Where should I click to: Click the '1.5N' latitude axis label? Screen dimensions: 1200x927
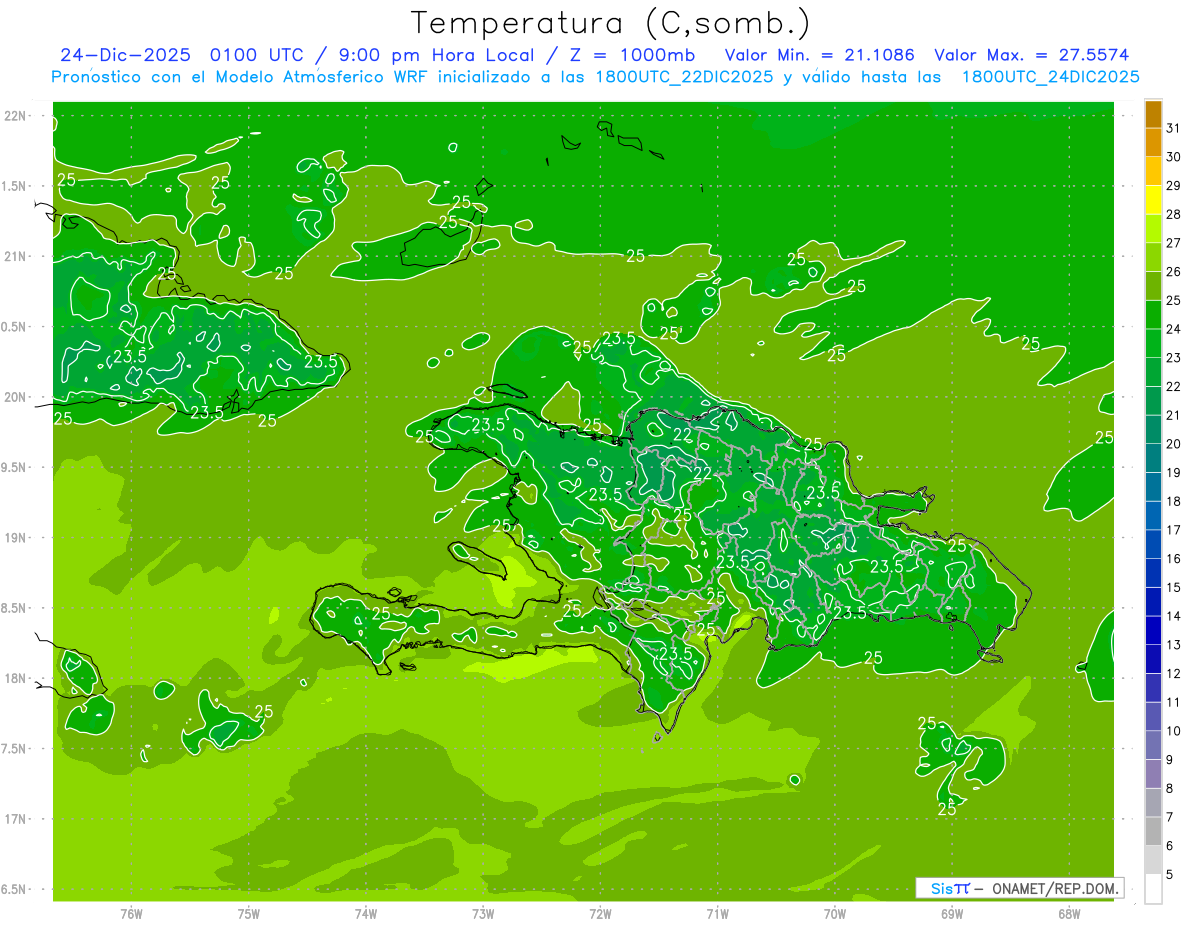pyautogui.click(x=14, y=186)
